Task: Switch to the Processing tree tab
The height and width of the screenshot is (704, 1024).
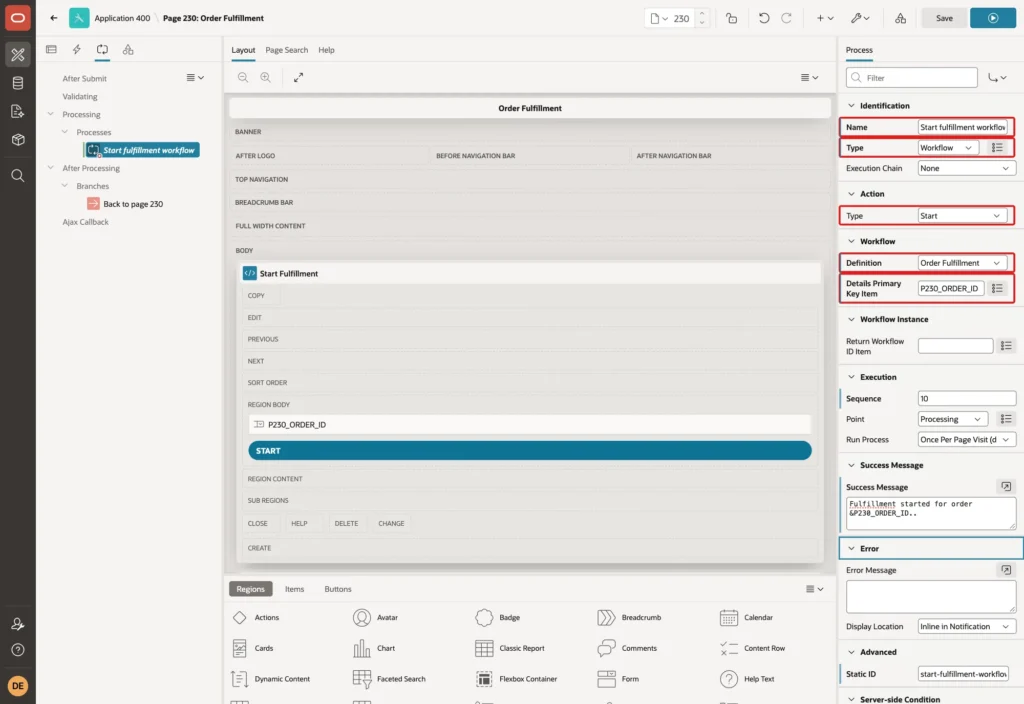Action: point(102,50)
